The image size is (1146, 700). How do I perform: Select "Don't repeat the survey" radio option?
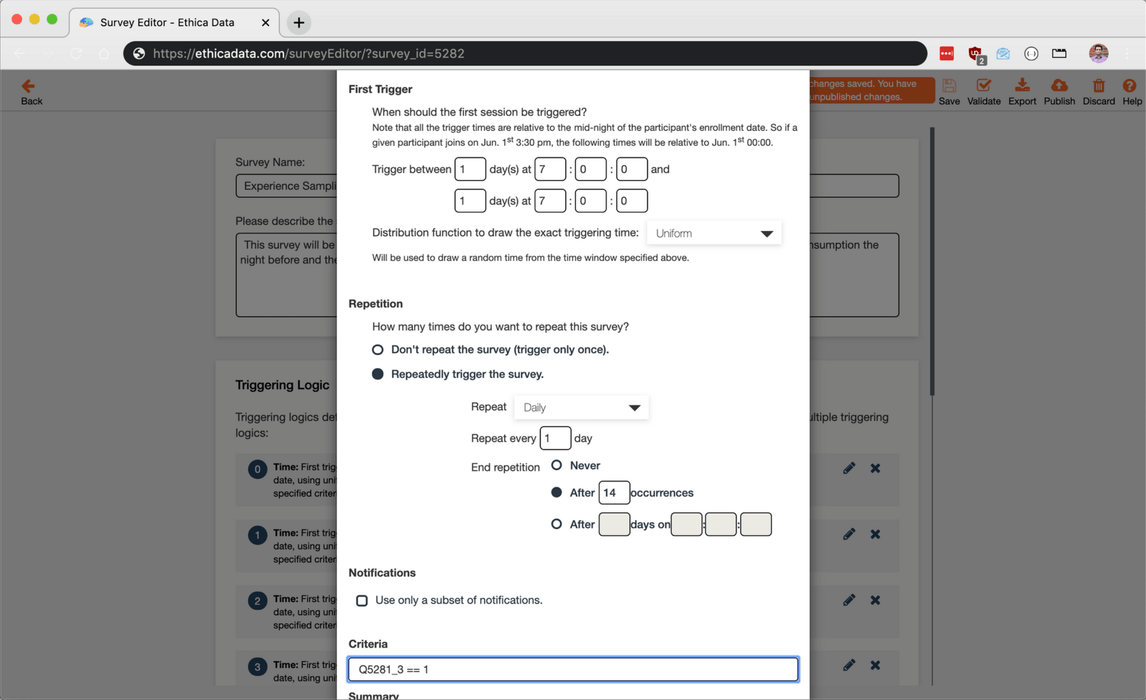point(378,350)
